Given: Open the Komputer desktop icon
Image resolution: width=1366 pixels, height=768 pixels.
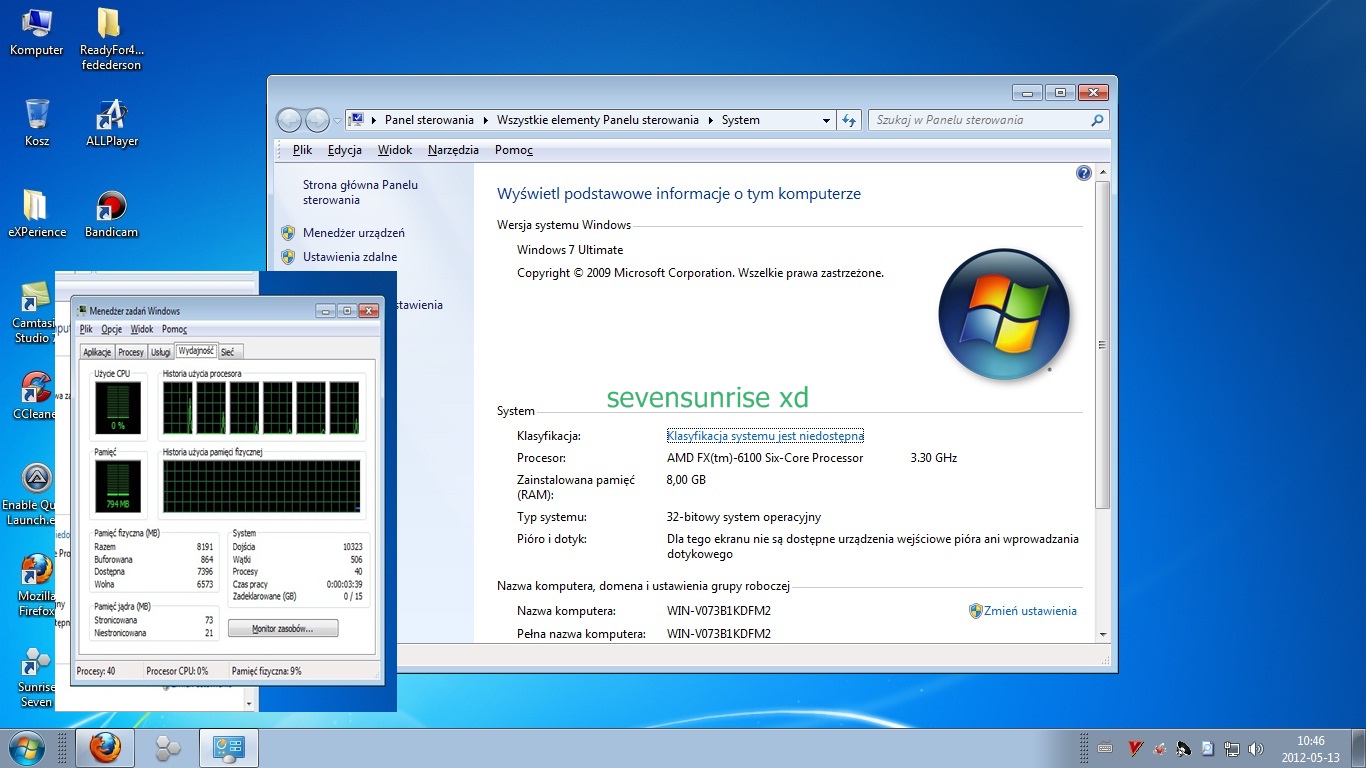Looking at the screenshot, I should [37, 32].
